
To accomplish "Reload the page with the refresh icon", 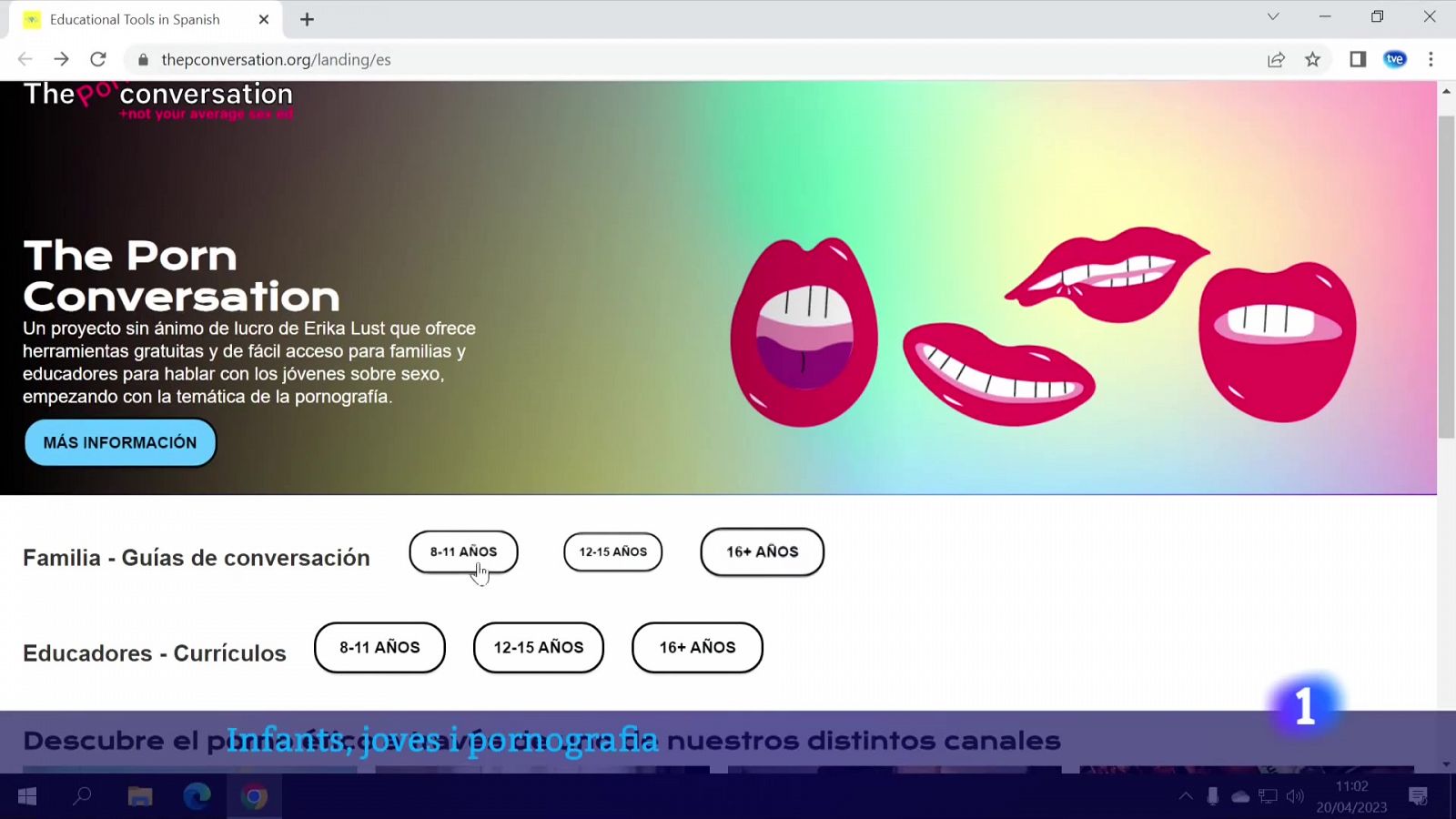I will (99, 59).
